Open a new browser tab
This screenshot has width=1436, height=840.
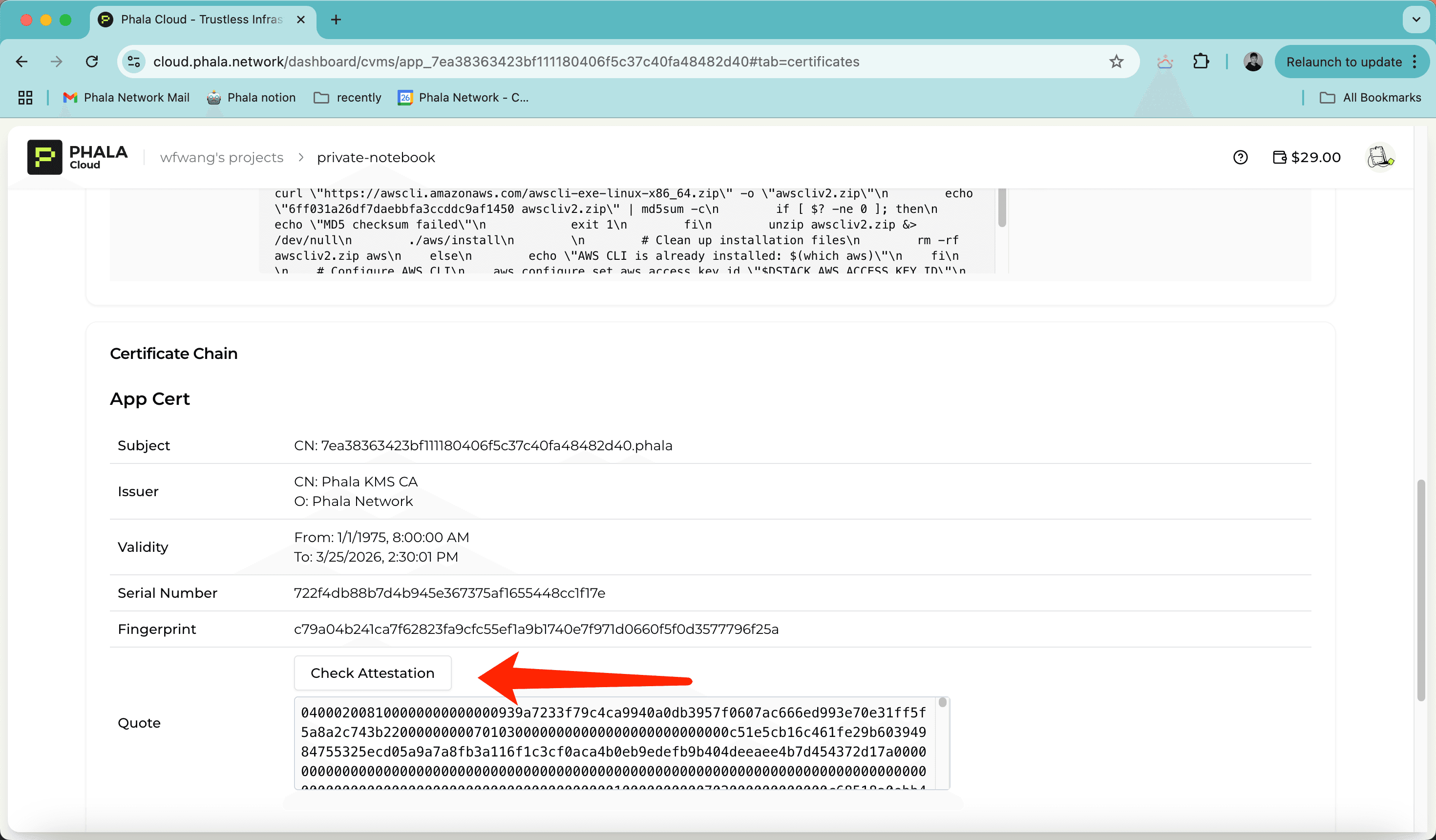tap(336, 20)
